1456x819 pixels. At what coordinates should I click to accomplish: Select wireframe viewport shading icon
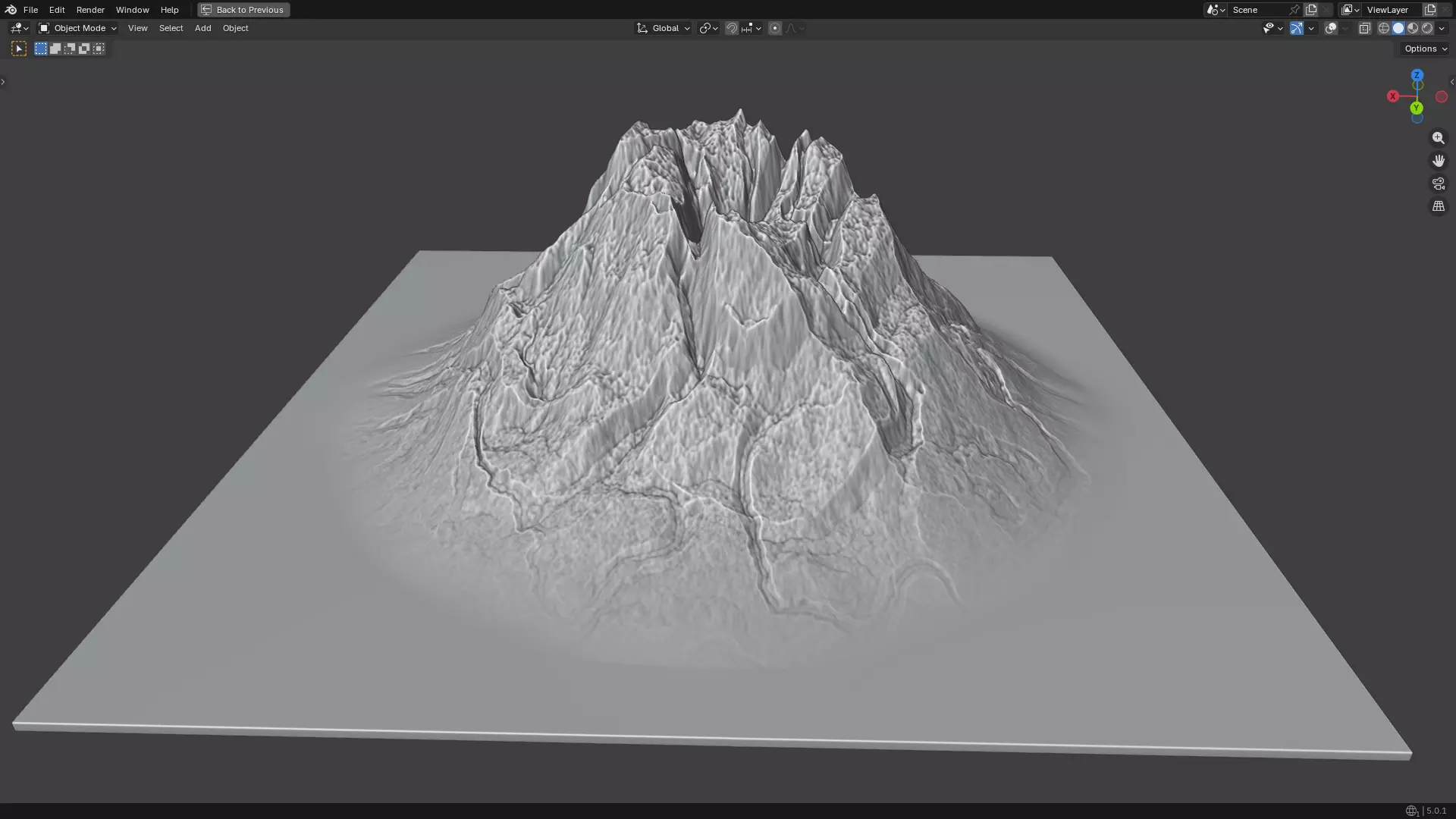1384,28
